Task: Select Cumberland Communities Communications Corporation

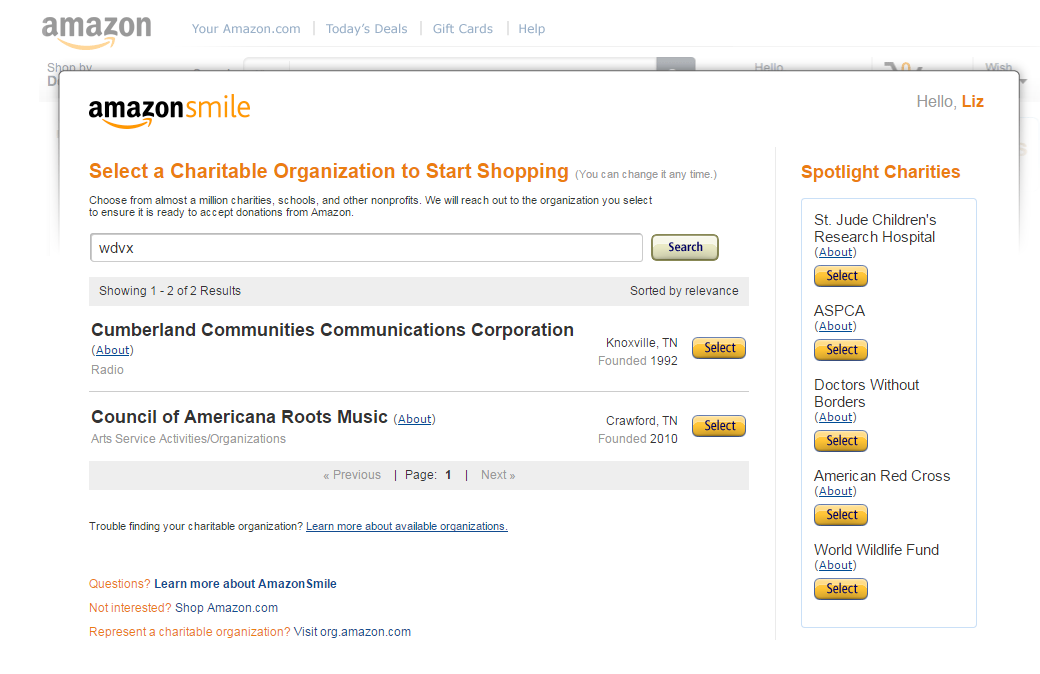Action: point(719,348)
